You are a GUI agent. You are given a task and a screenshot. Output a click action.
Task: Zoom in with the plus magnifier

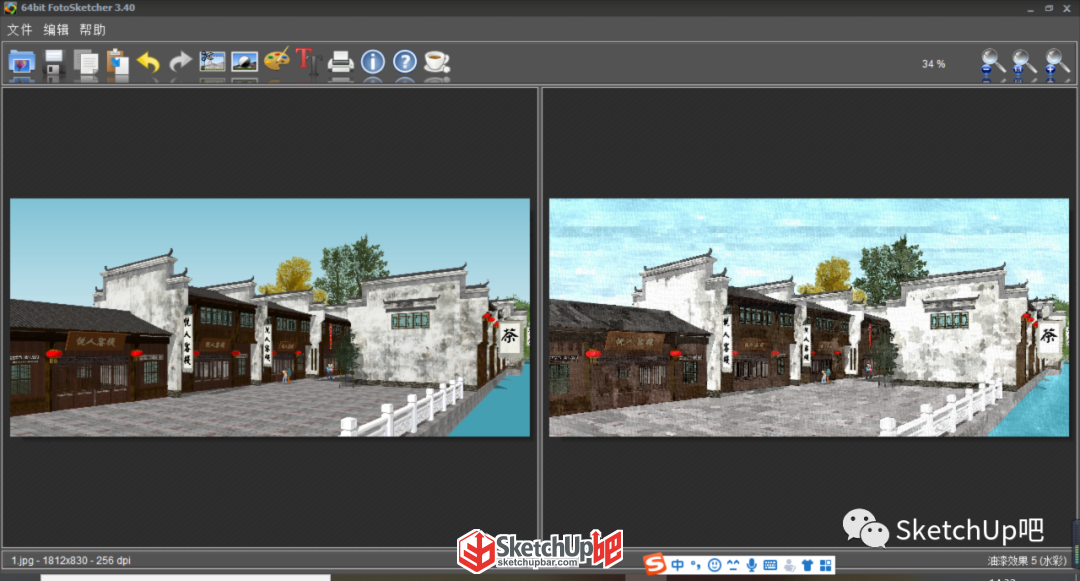[x=1057, y=65]
